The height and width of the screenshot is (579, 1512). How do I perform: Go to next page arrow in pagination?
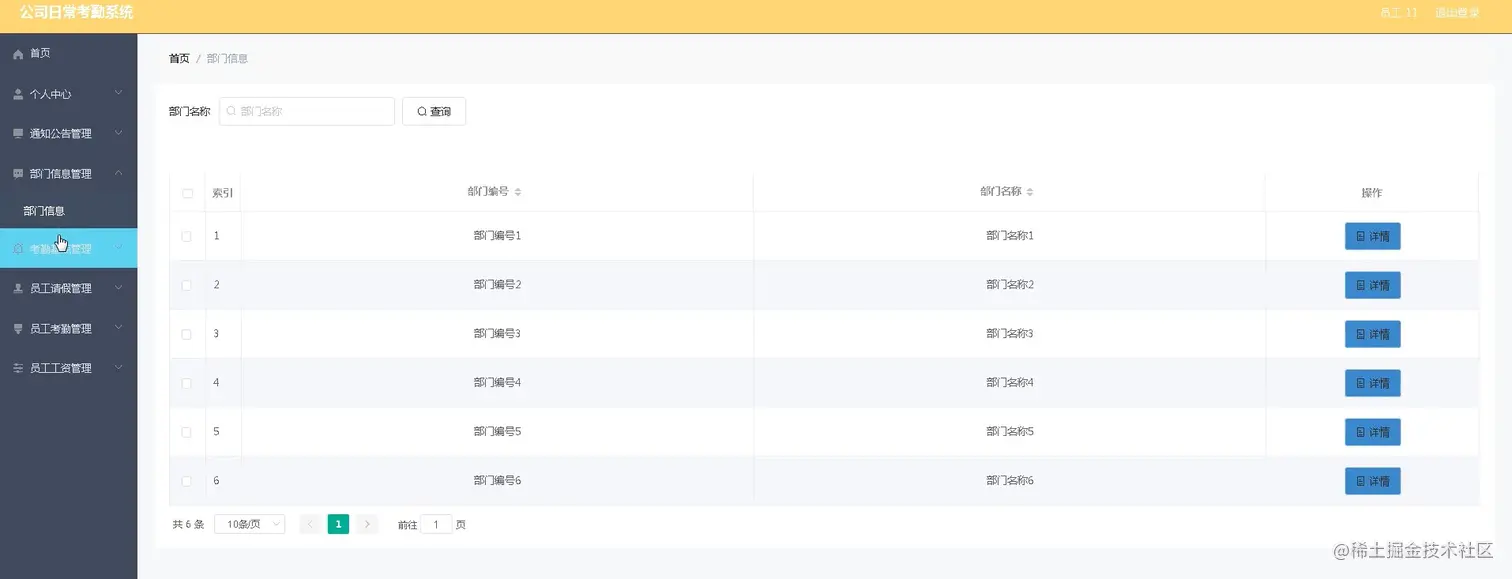pyautogui.click(x=367, y=524)
